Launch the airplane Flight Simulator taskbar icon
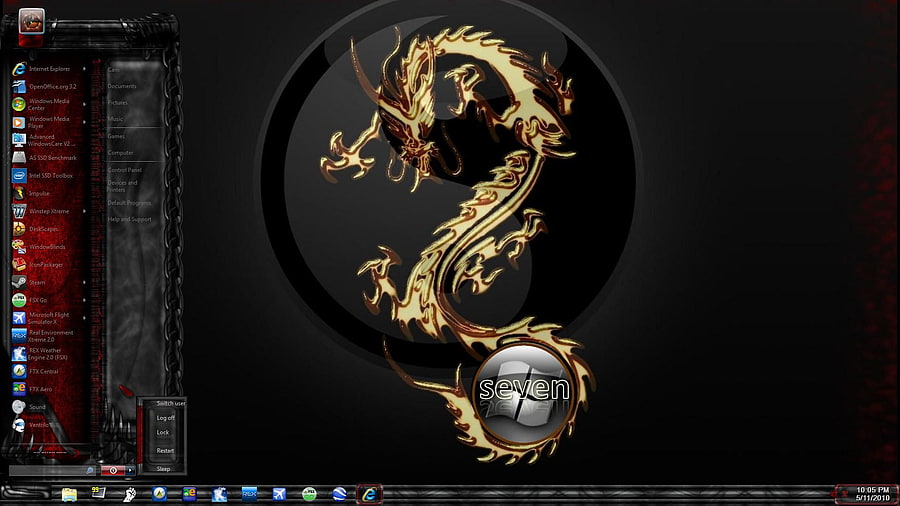Screen dimensions: 900x506 click(279, 494)
